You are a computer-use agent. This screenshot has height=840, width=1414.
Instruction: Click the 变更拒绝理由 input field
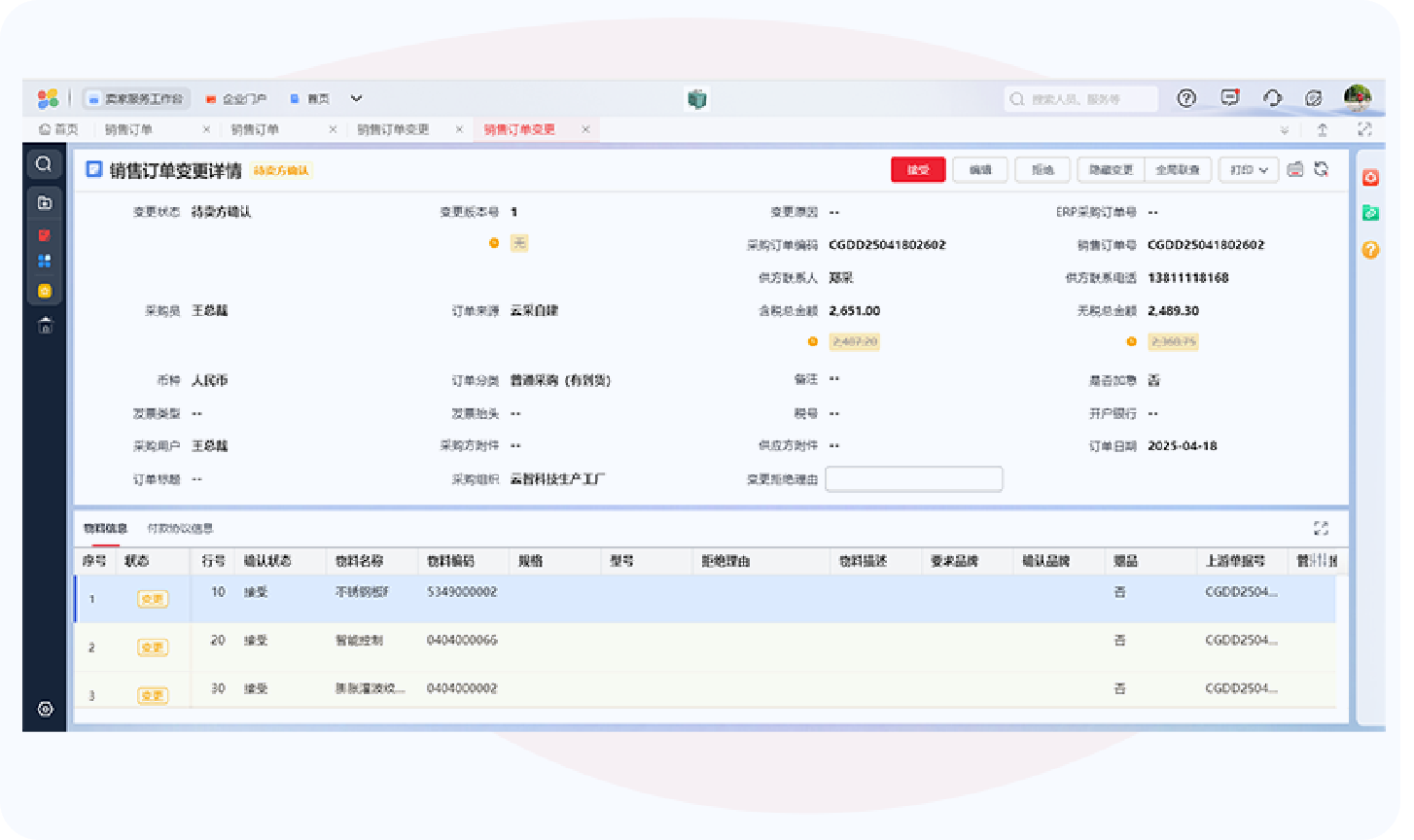click(913, 479)
